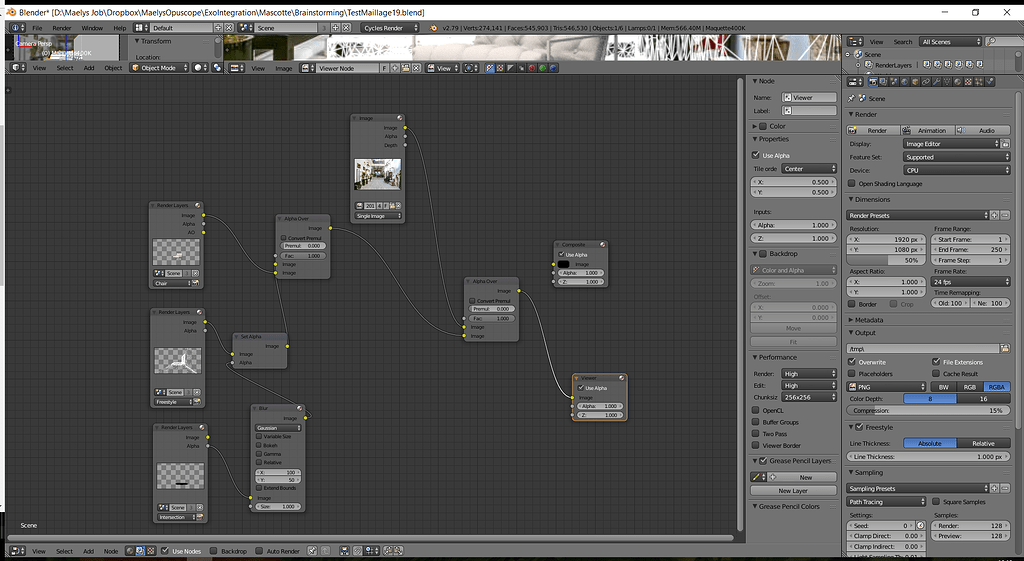Open World properties tab globe icon
The image size is (1024, 561).
[904, 82]
